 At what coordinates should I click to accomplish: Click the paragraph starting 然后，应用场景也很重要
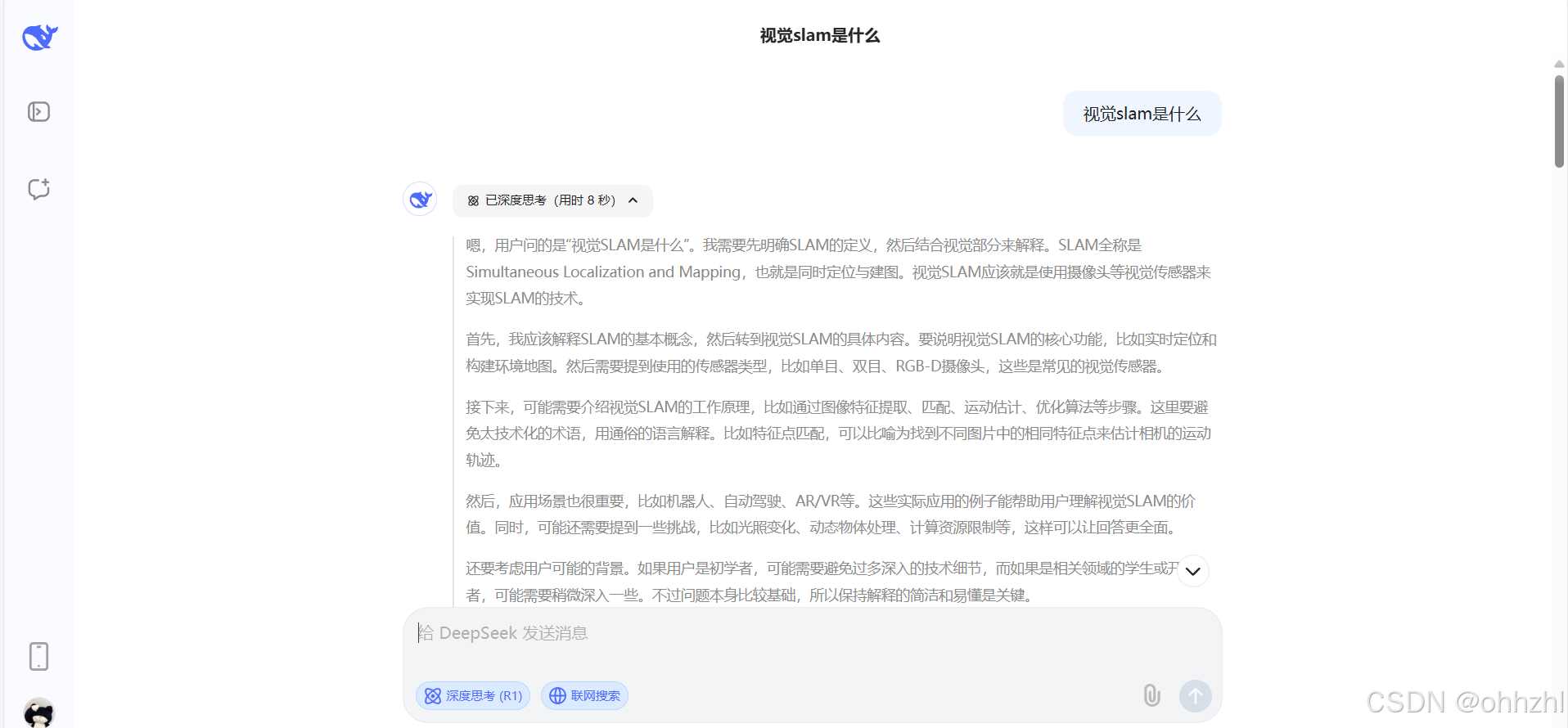tap(831, 515)
